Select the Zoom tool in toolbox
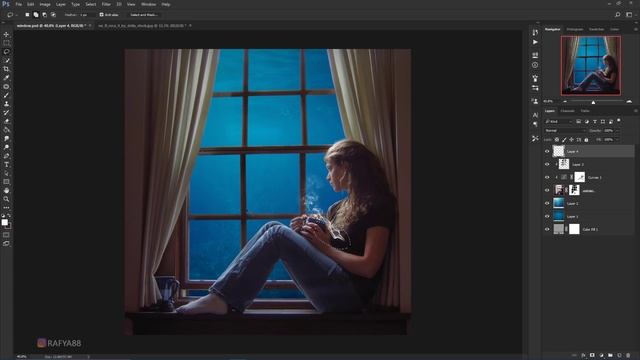The image size is (640, 360). (6, 199)
